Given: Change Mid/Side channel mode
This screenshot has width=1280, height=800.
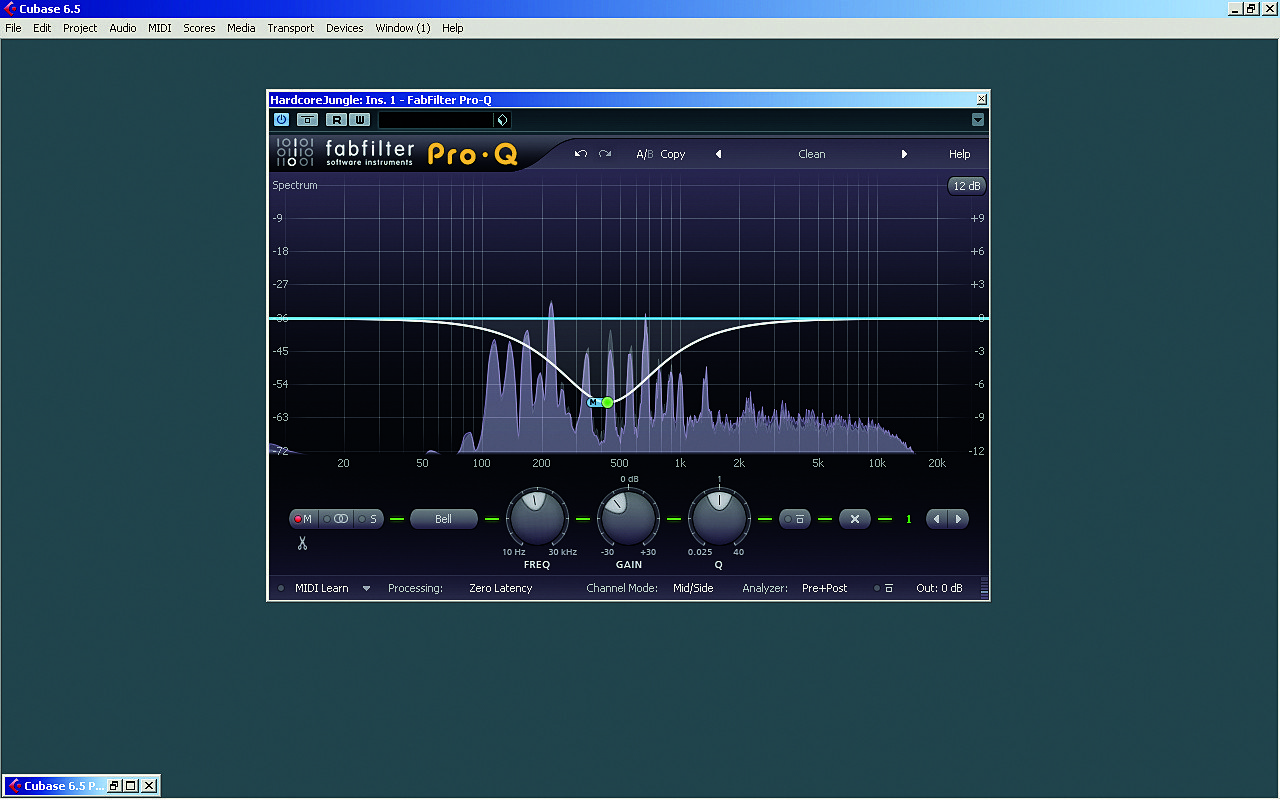Looking at the screenshot, I should (693, 588).
